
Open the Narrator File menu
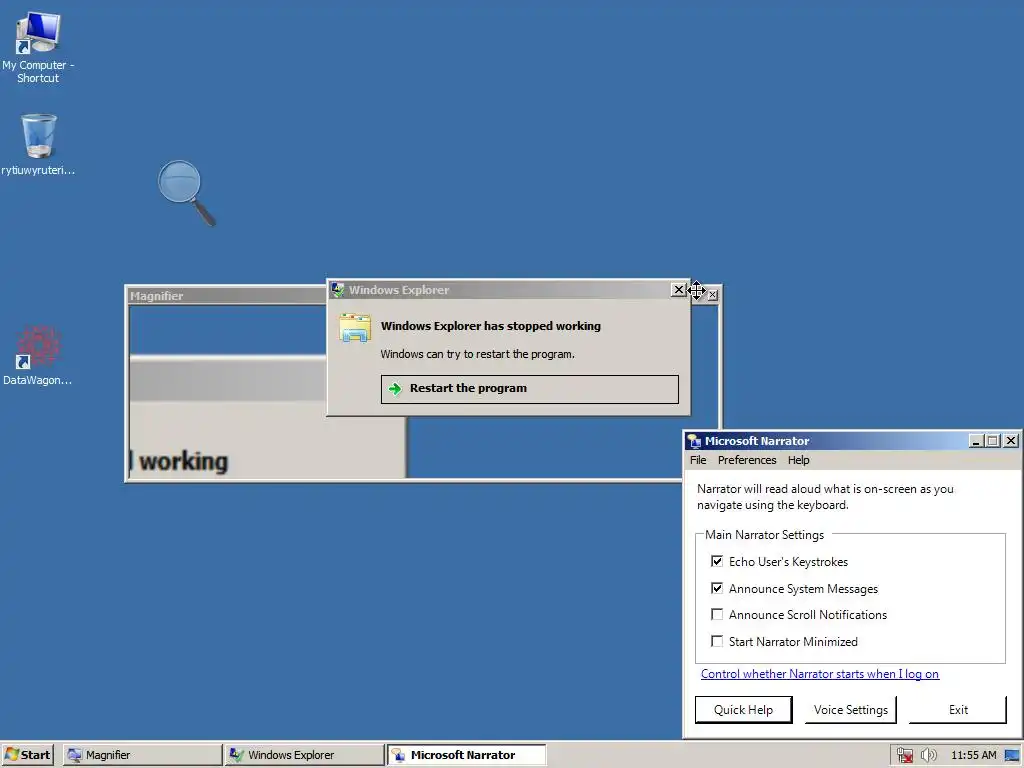point(698,460)
